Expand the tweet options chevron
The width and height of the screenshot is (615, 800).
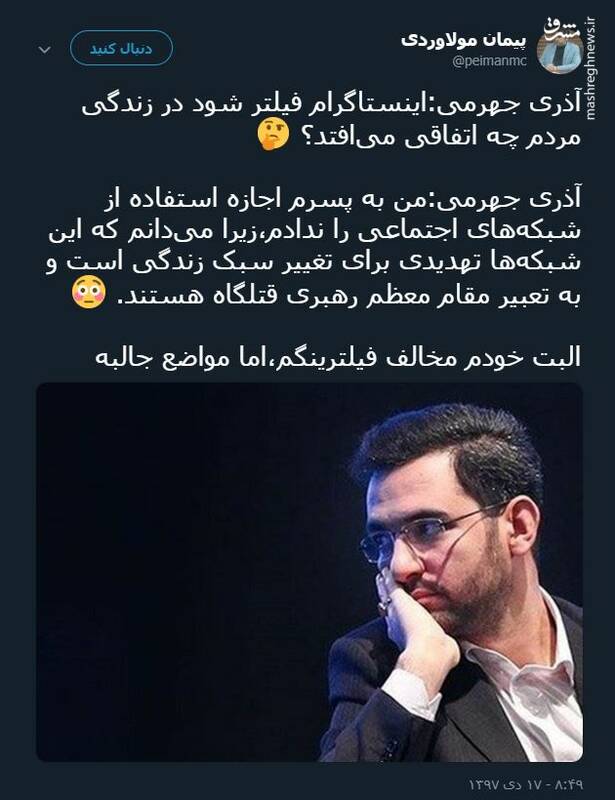coord(45,49)
